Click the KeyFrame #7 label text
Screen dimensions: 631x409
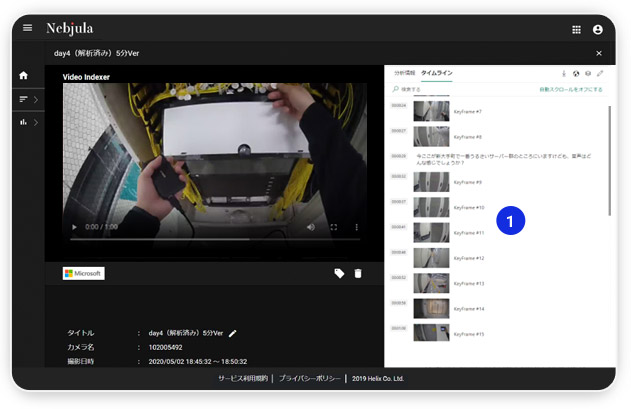468,112
